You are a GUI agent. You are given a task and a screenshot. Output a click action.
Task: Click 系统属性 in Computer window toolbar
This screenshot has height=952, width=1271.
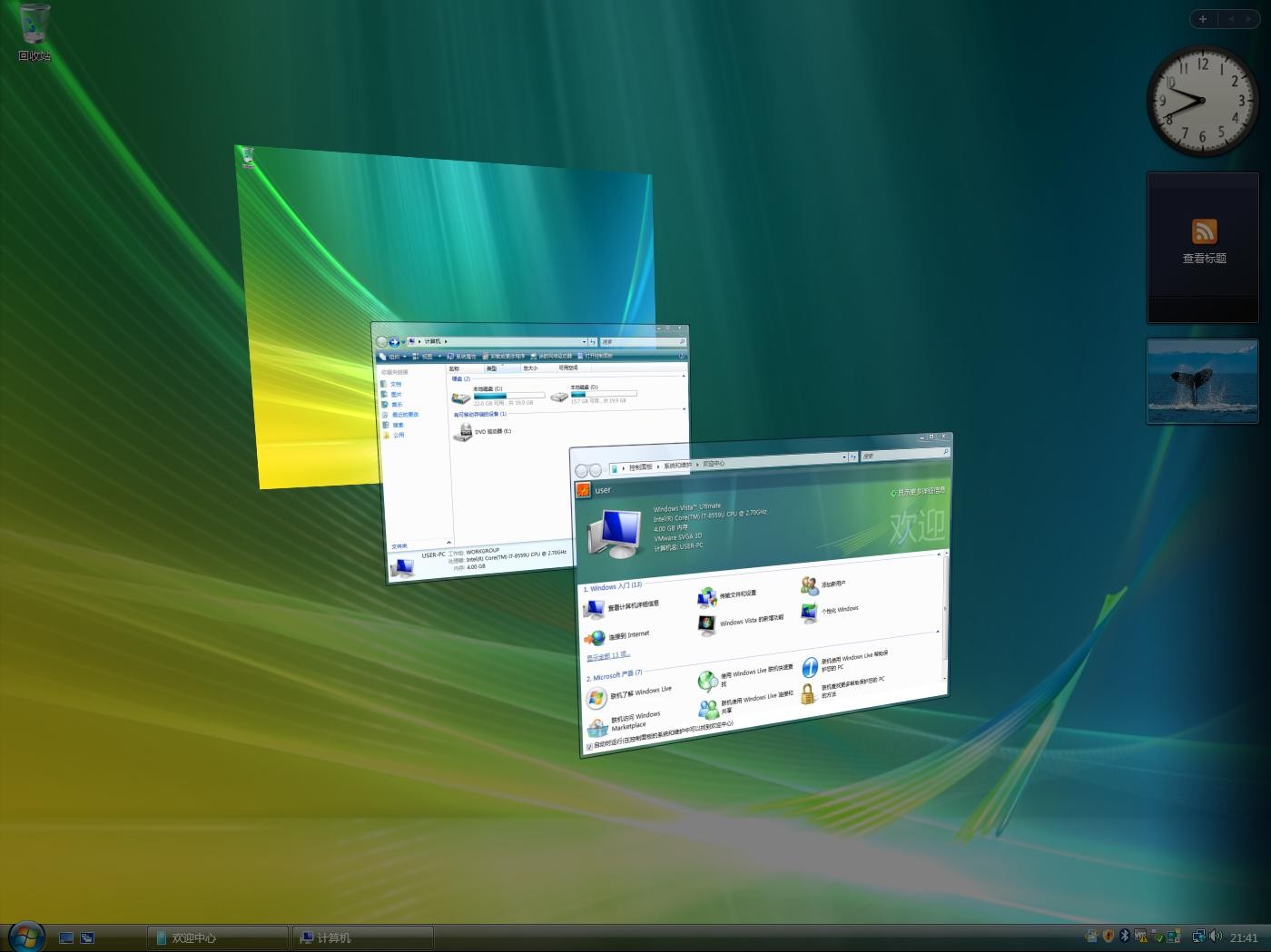(x=462, y=357)
